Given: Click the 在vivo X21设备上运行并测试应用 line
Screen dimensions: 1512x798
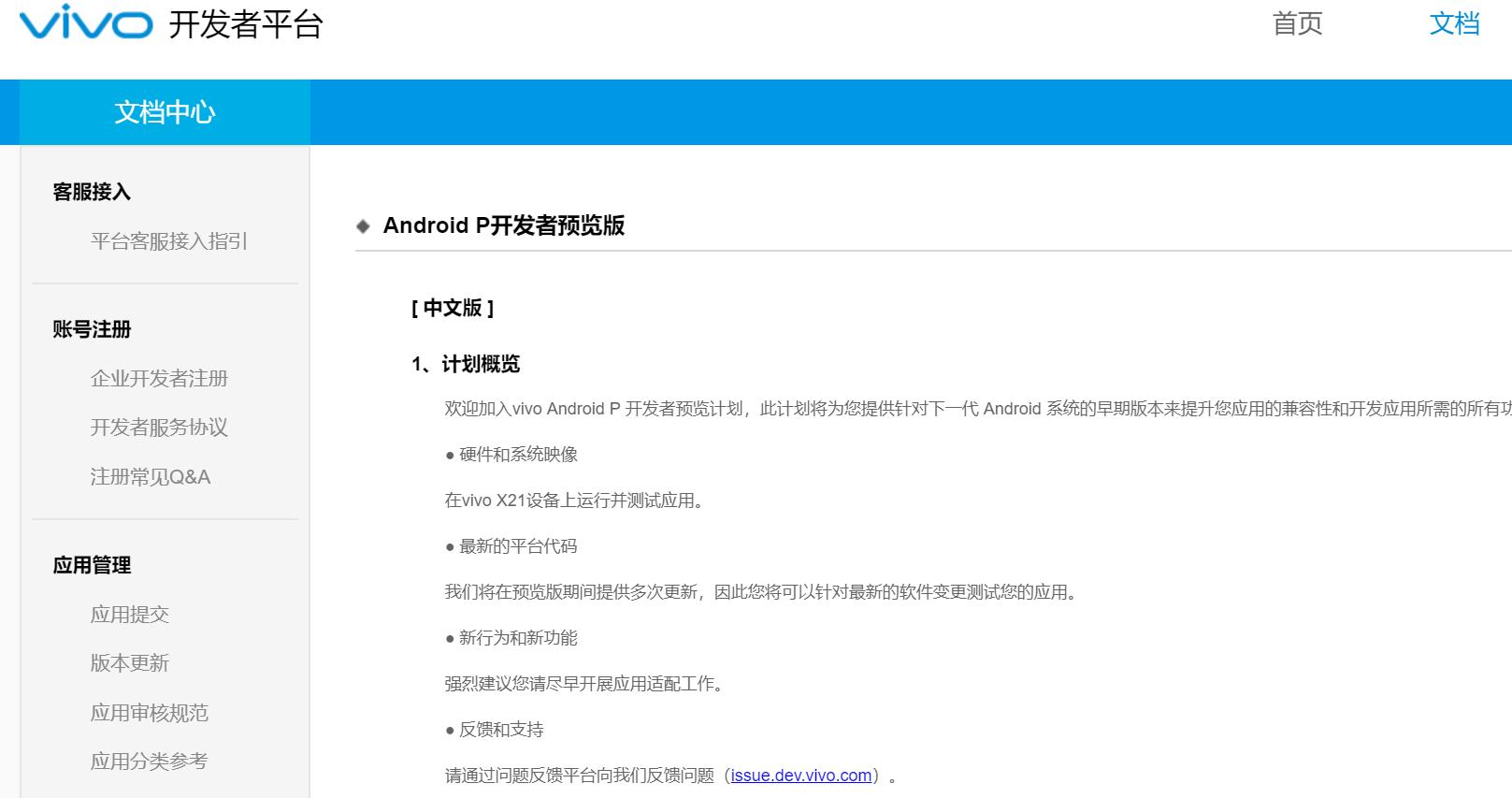Looking at the screenshot, I should tap(574, 501).
